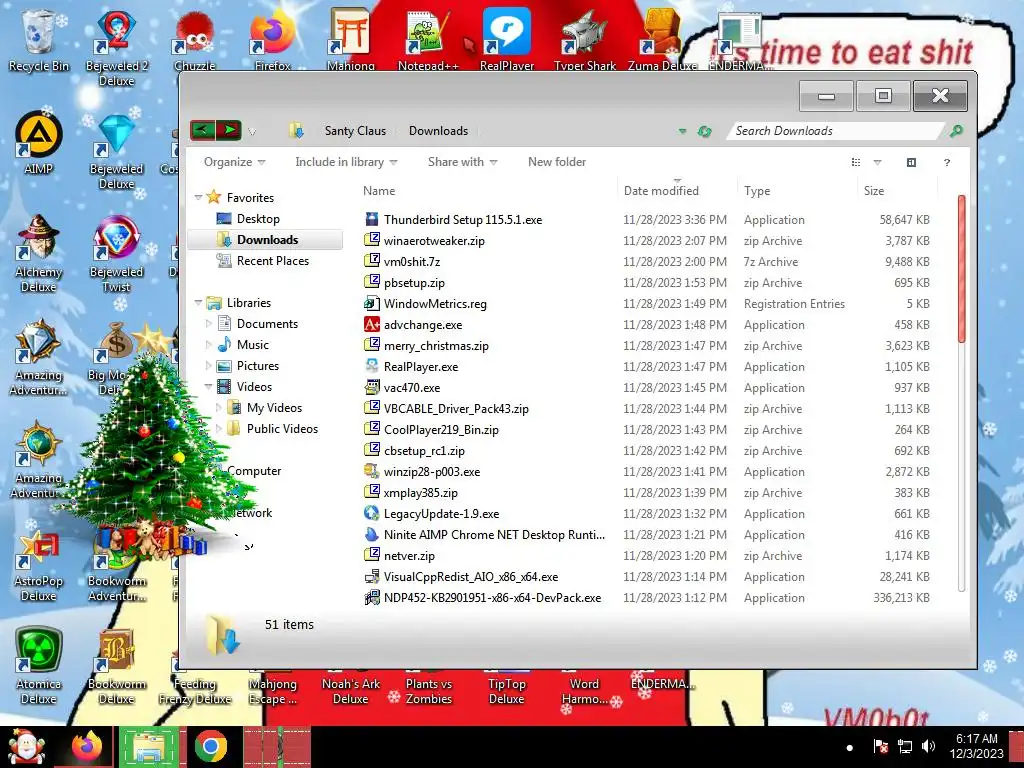Show hidden tray icons
1024x768 pixels.
coord(849,747)
